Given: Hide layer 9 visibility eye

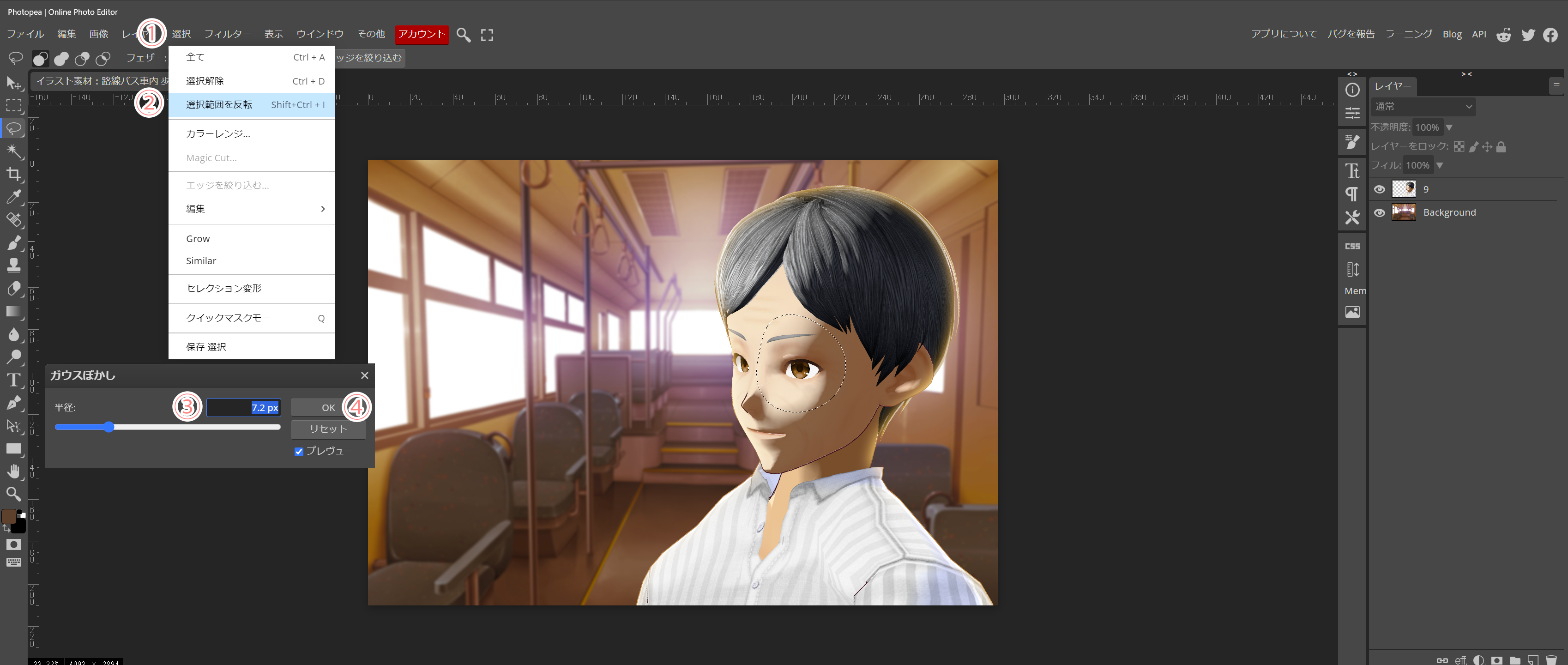Looking at the screenshot, I should (x=1379, y=189).
